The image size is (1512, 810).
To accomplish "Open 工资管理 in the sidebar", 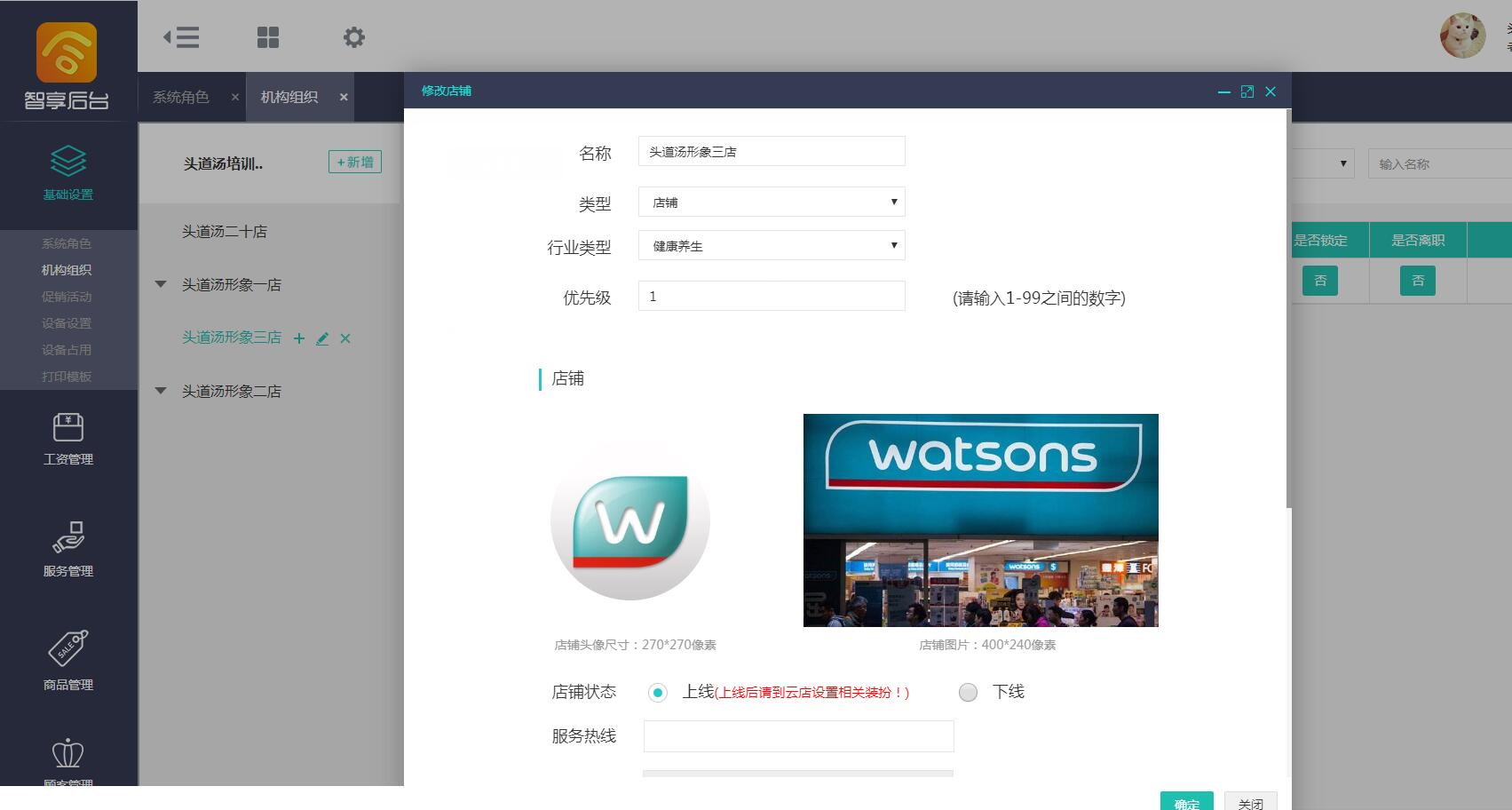I will pos(68,440).
